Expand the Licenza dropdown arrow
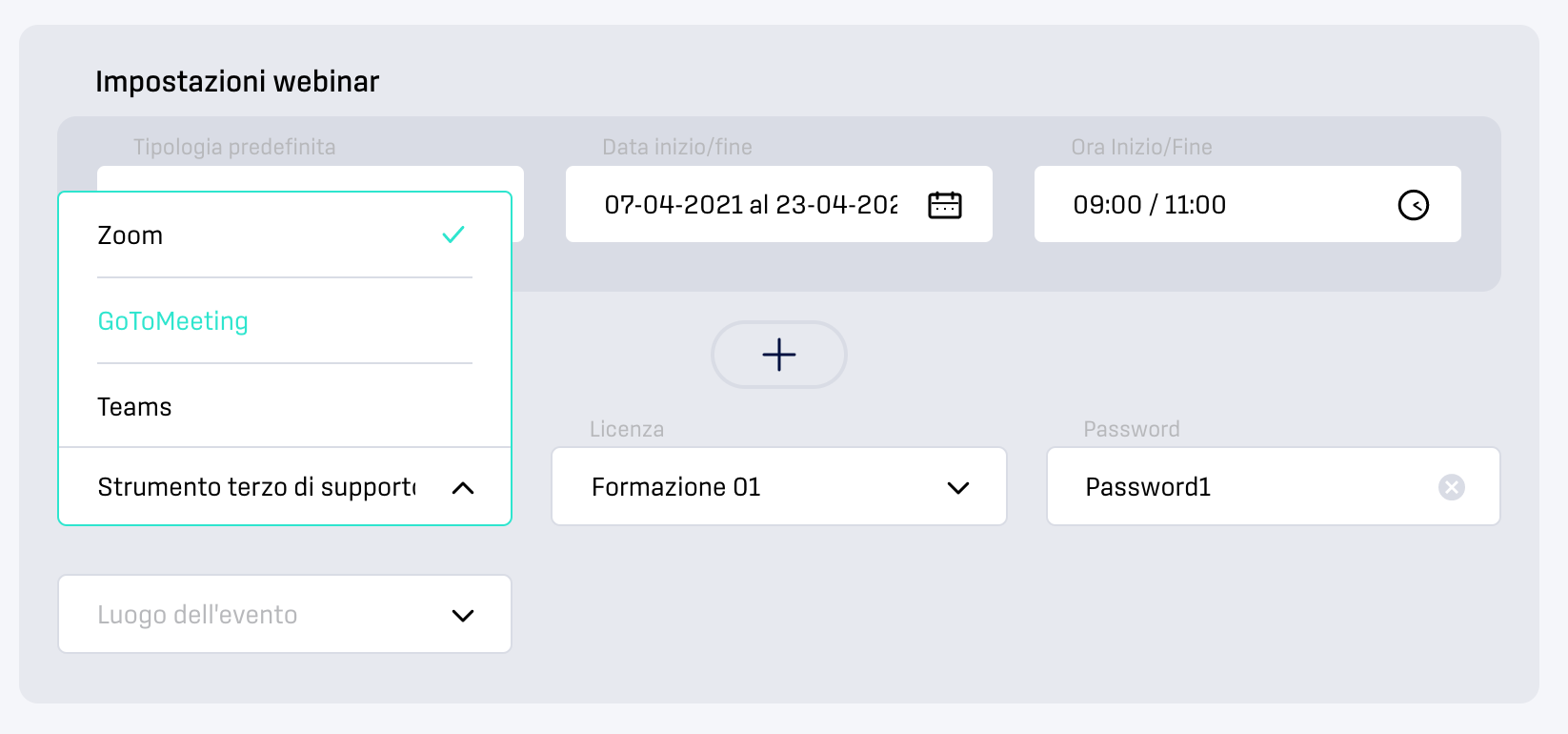Image resolution: width=1568 pixels, height=734 pixels. pos(958,488)
